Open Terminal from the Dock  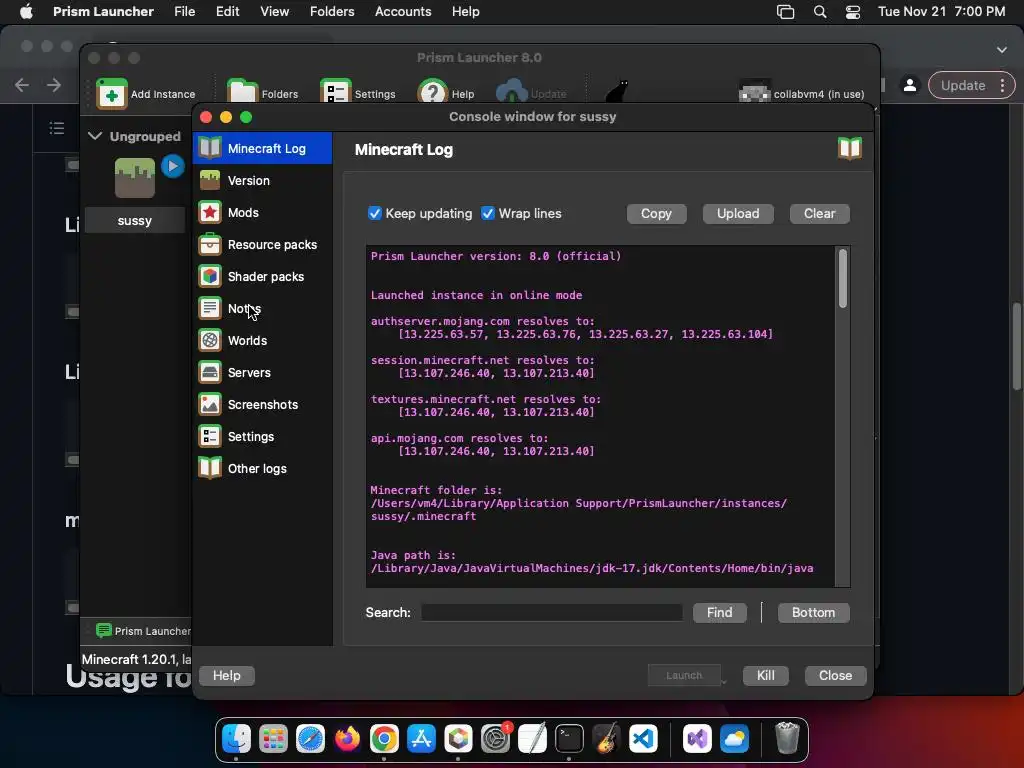[x=569, y=739]
